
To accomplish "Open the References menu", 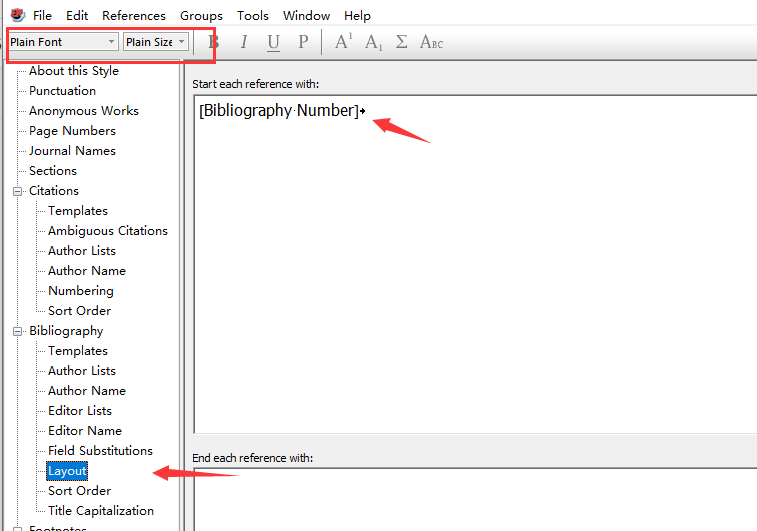I will (134, 15).
